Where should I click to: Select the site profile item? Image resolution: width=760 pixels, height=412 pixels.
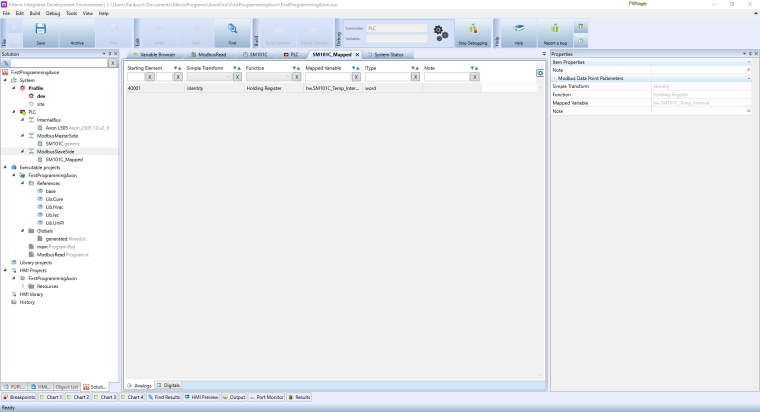[x=41, y=104]
